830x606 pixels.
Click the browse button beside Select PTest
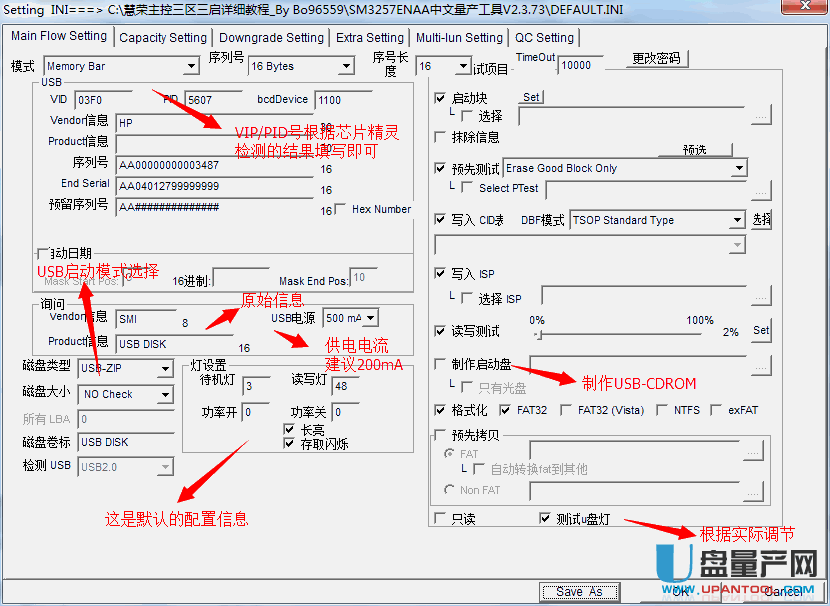(761, 188)
